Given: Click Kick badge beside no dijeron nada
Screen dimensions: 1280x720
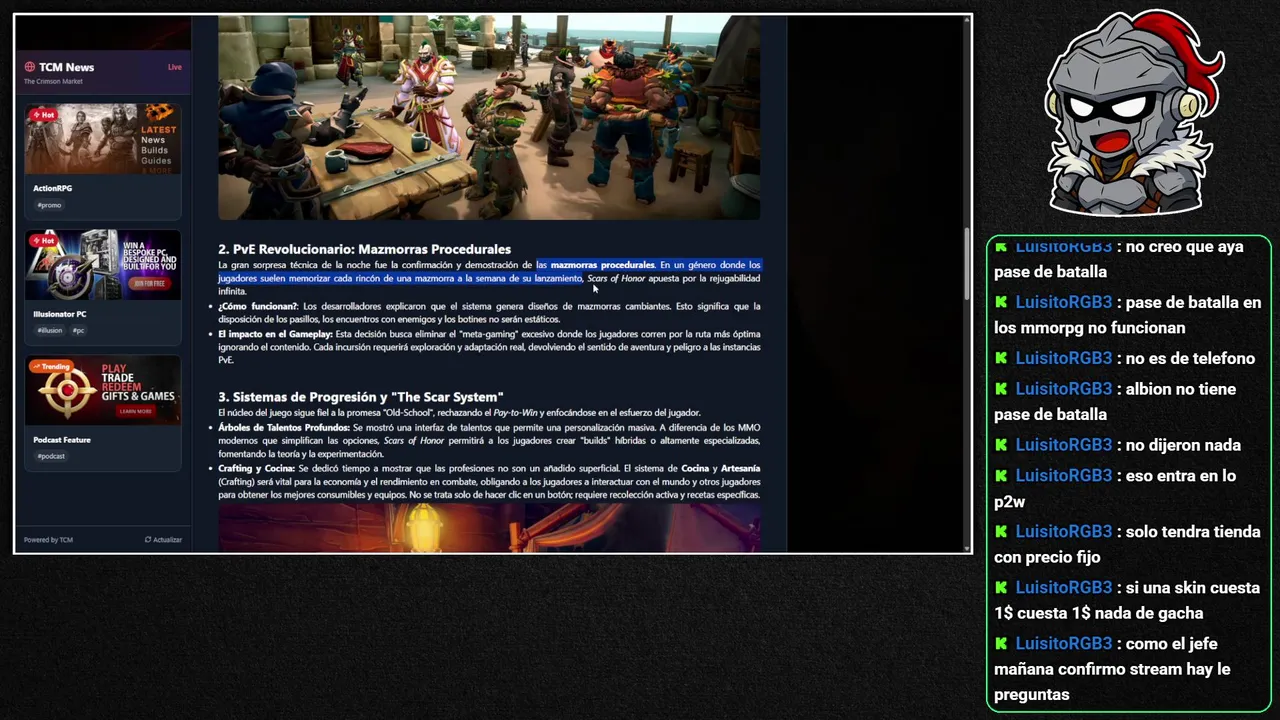Looking at the screenshot, I should (1001, 445).
